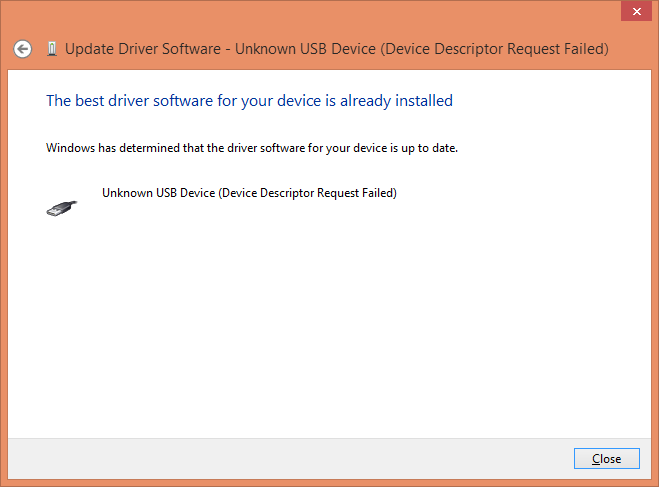Click the empty orange title bar above the title
The width and height of the screenshot is (659, 487).
[300, 14]
